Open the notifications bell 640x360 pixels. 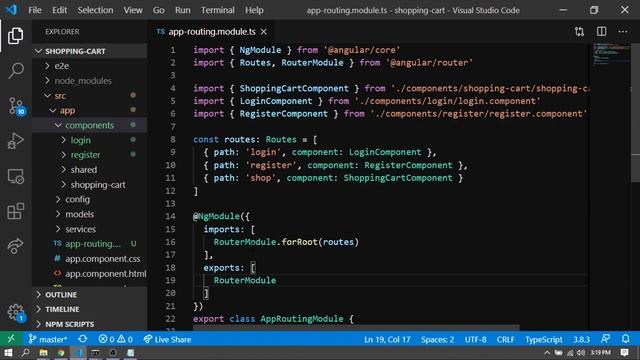[x=625, y=339]
